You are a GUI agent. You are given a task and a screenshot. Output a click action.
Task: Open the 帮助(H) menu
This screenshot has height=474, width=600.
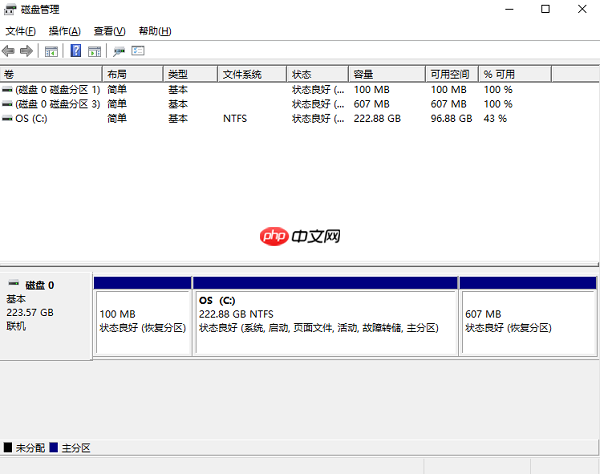point(155,31)
